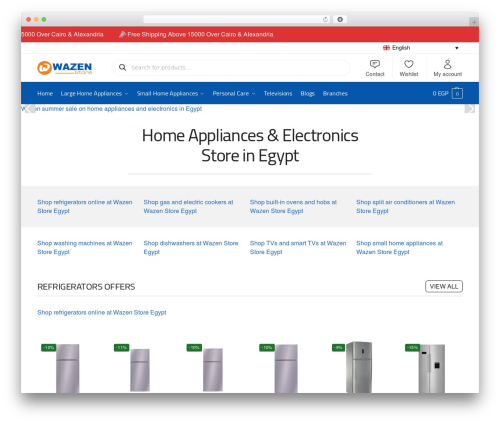Click the browser reader/download circle icon

(340, 19)
